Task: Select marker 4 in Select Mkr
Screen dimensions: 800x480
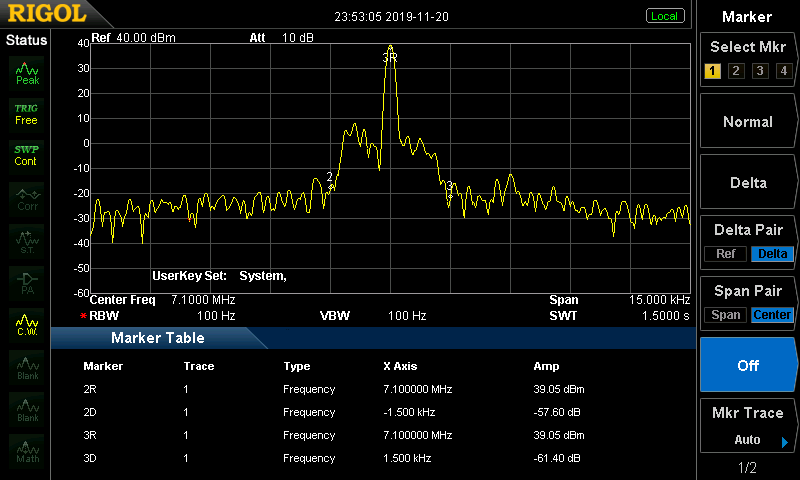Action: 783,71
